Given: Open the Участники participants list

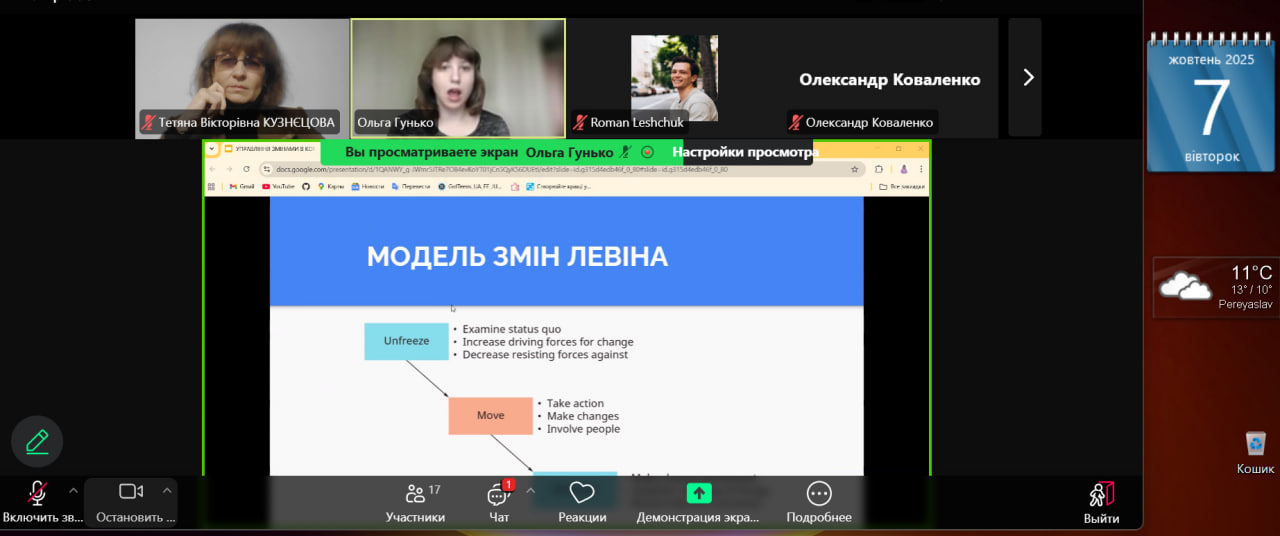Looking at the screenshot, I should click(x=415, y=494).
